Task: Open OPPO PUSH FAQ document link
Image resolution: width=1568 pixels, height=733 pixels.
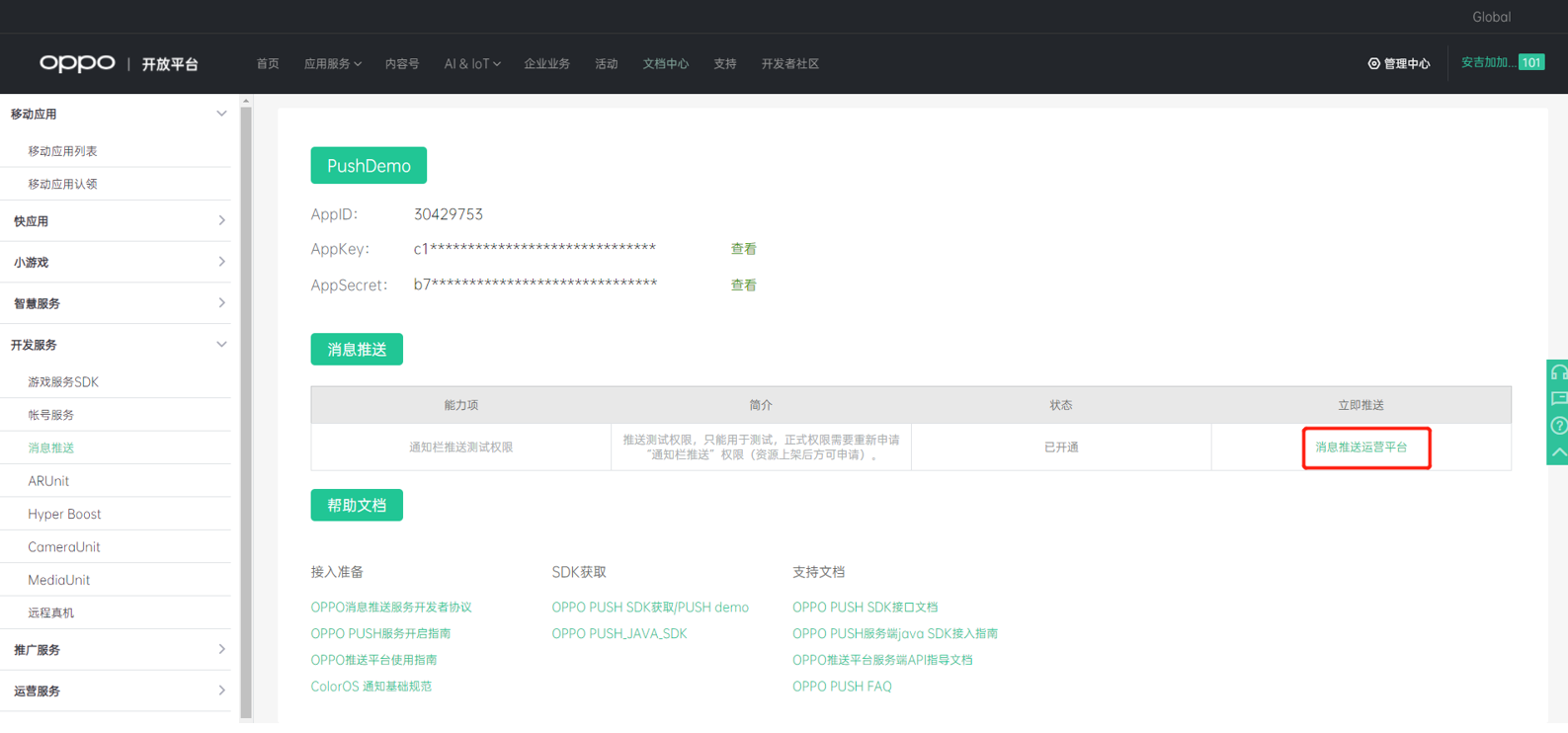Action: click(x=842, y=687)
